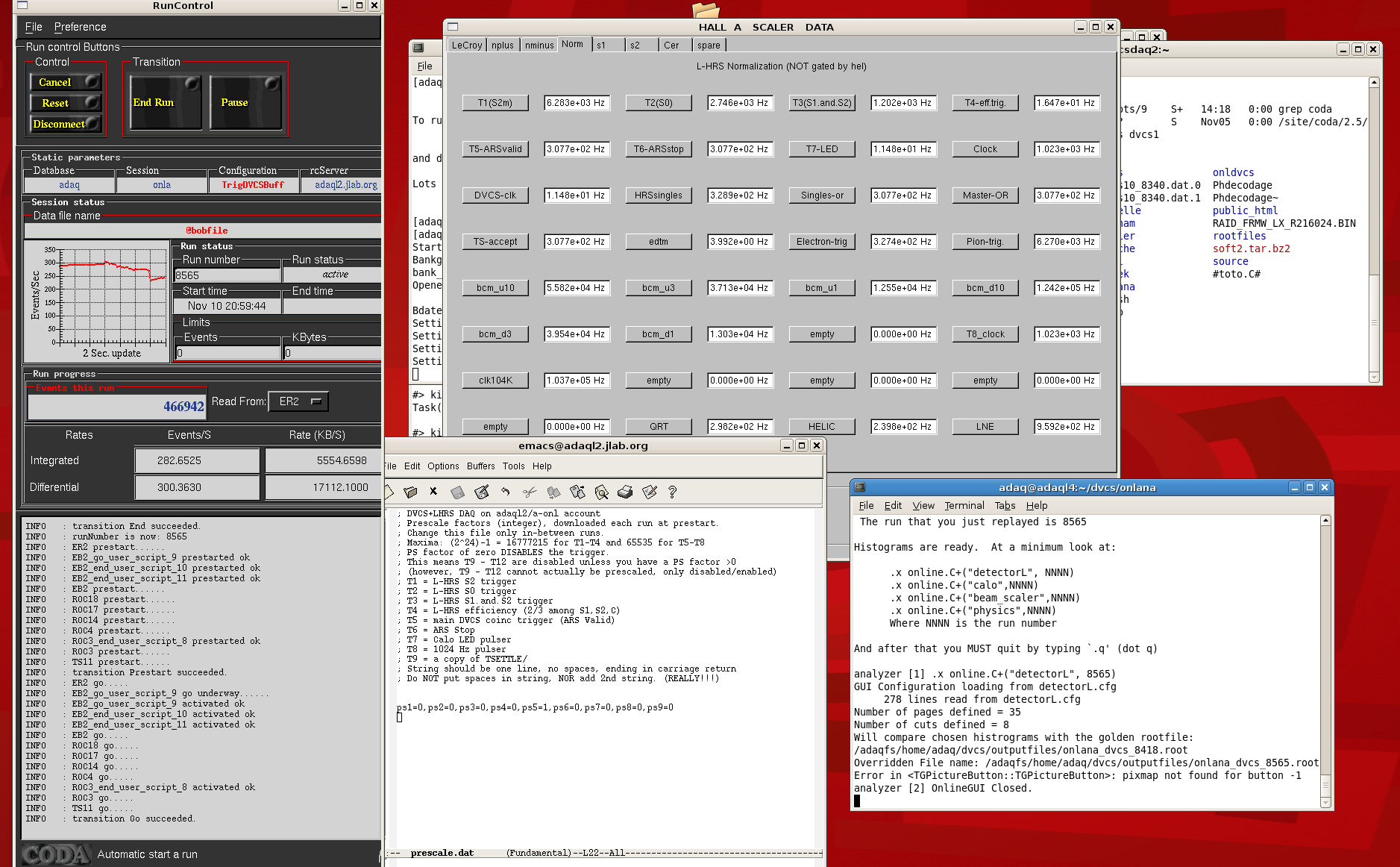Click the bcm_u3 scaler button
This screenshot has width=1400, height=867.
[x=659, y=288]
